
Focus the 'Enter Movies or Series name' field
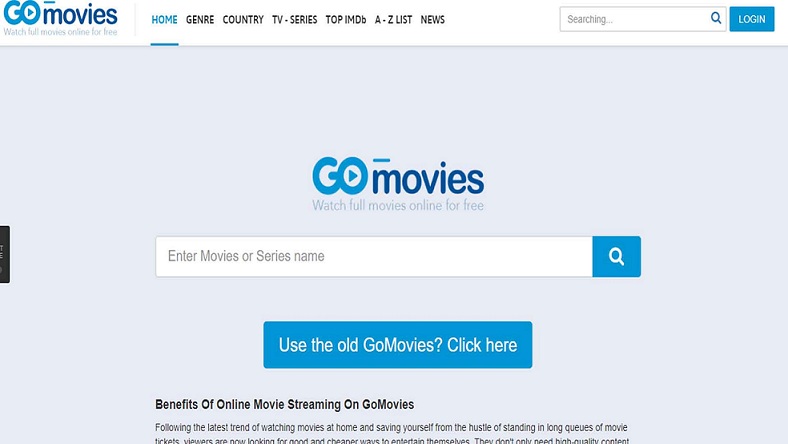click(x=374, y=256)
